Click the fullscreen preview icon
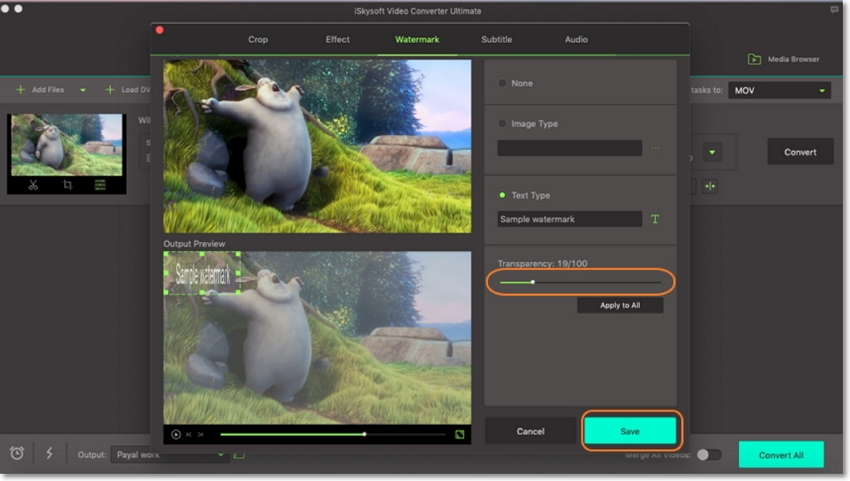 click(459, 434)
